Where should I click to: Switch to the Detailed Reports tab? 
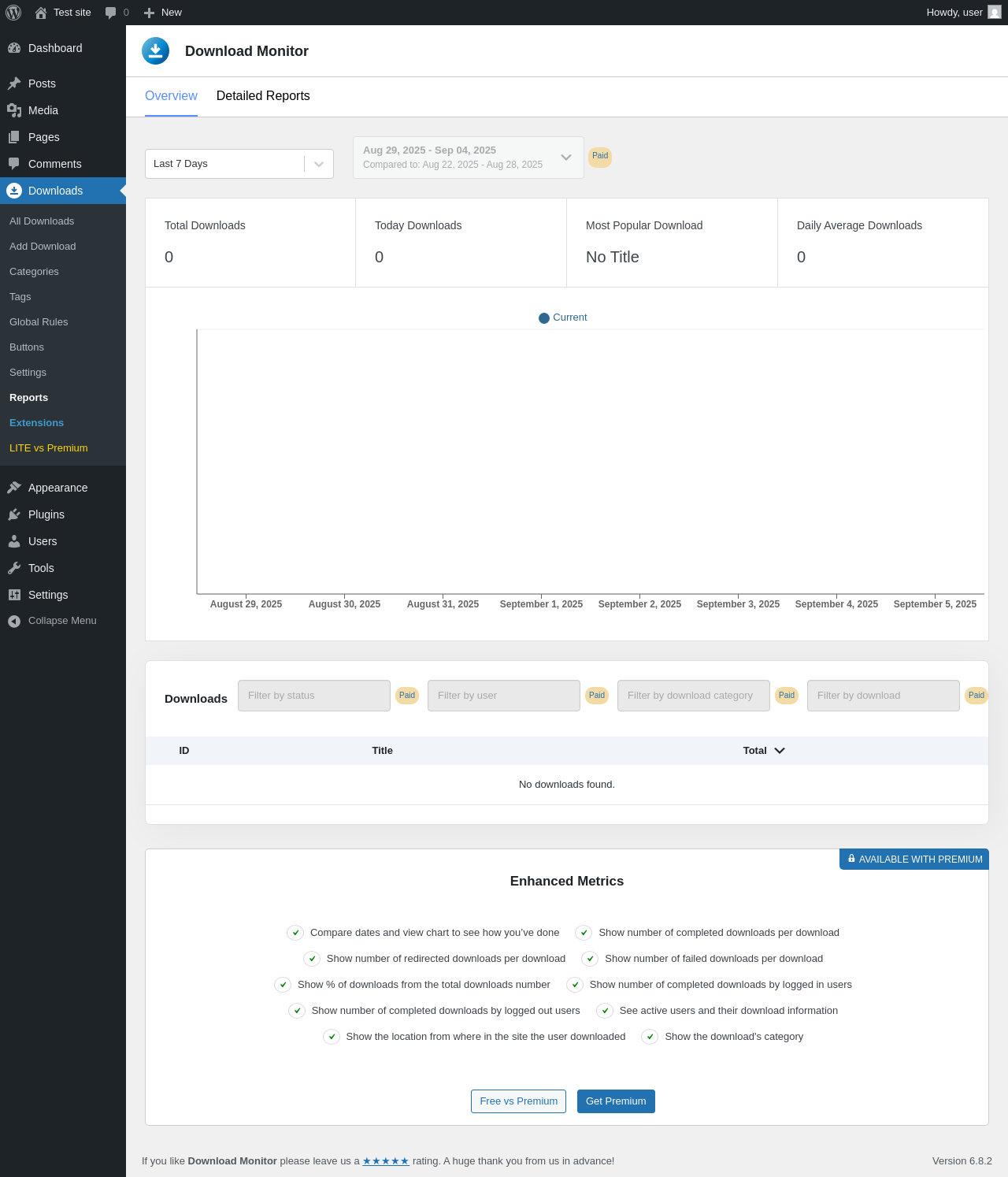[x=263, y=96]
